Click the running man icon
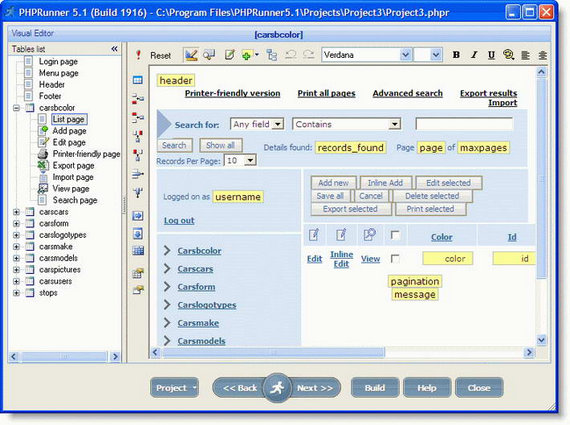 [277, 388]
